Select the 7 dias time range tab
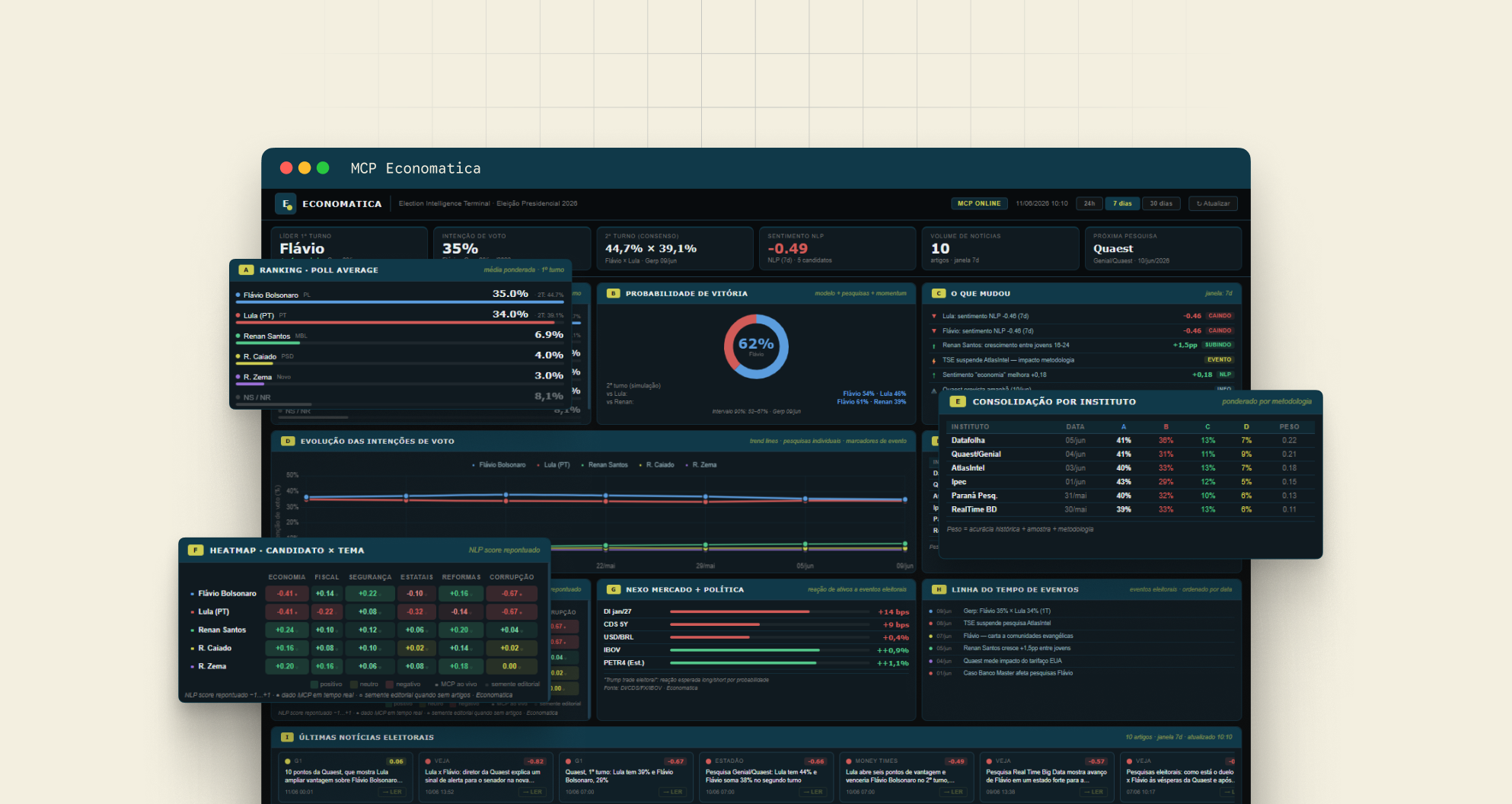This screenshot has height=804, width=1512. coord(1122,204)
